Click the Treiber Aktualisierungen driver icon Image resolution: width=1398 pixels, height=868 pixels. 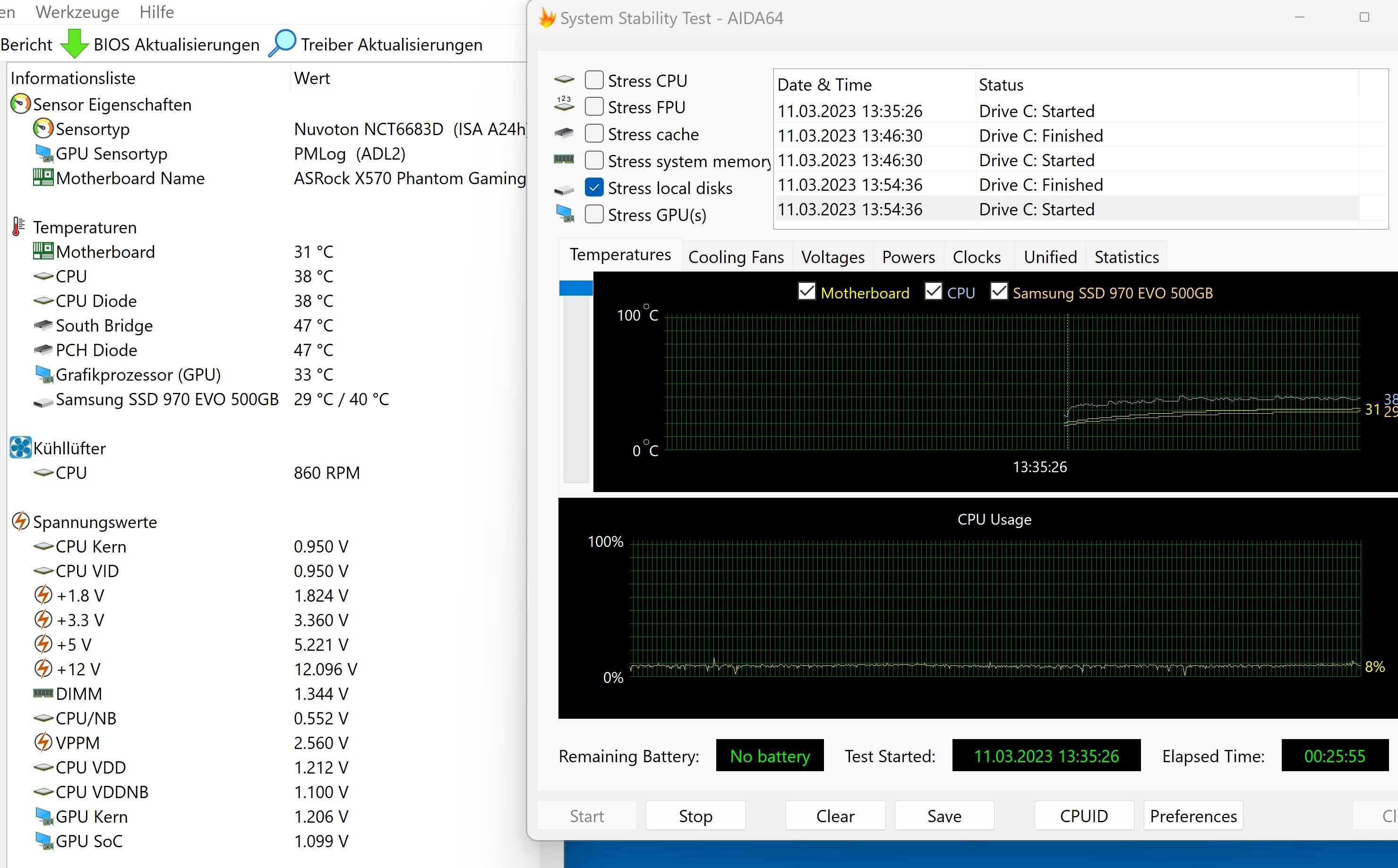[x=283, y=44]
